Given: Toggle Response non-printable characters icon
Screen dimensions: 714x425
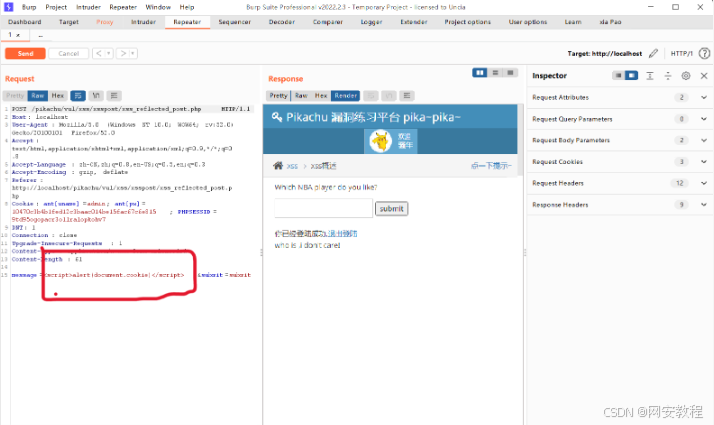Looking at the screenshot, I should 389,96.
